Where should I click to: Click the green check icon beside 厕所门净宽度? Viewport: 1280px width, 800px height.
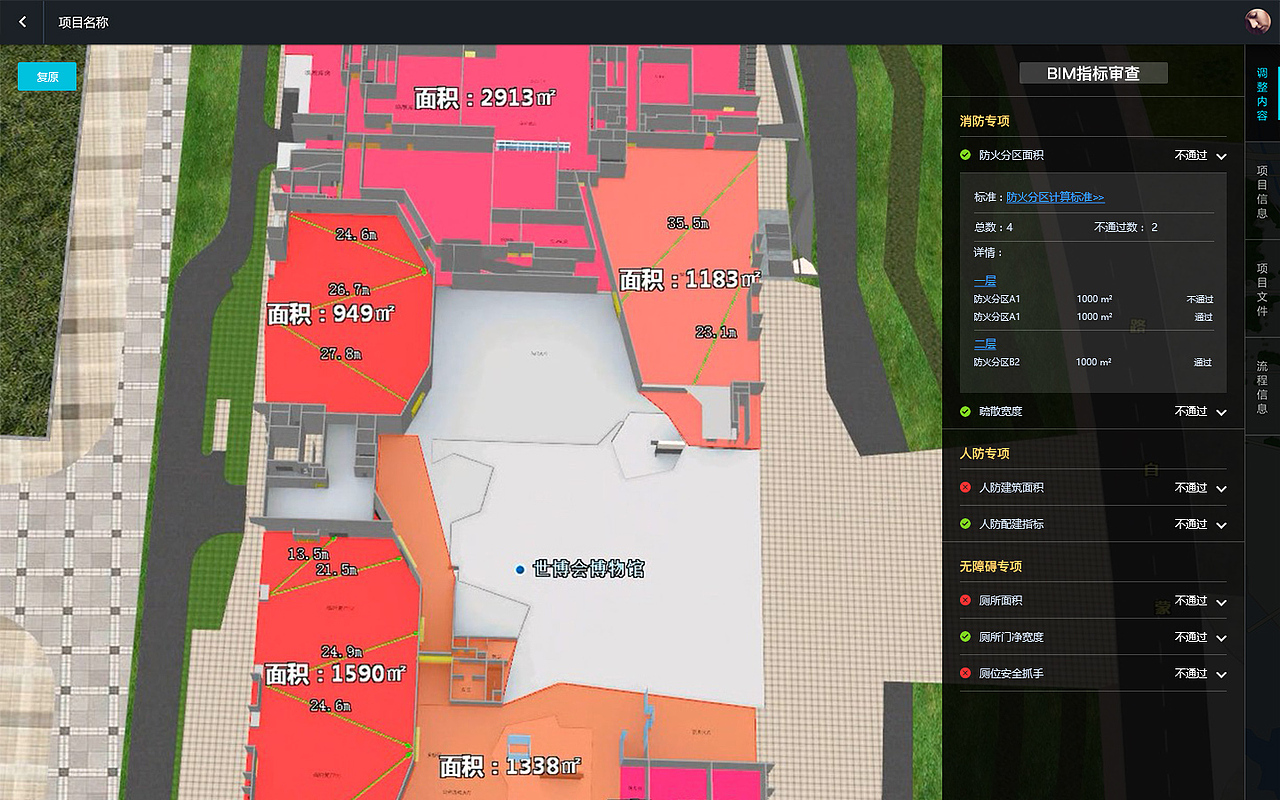pos(965,636)
